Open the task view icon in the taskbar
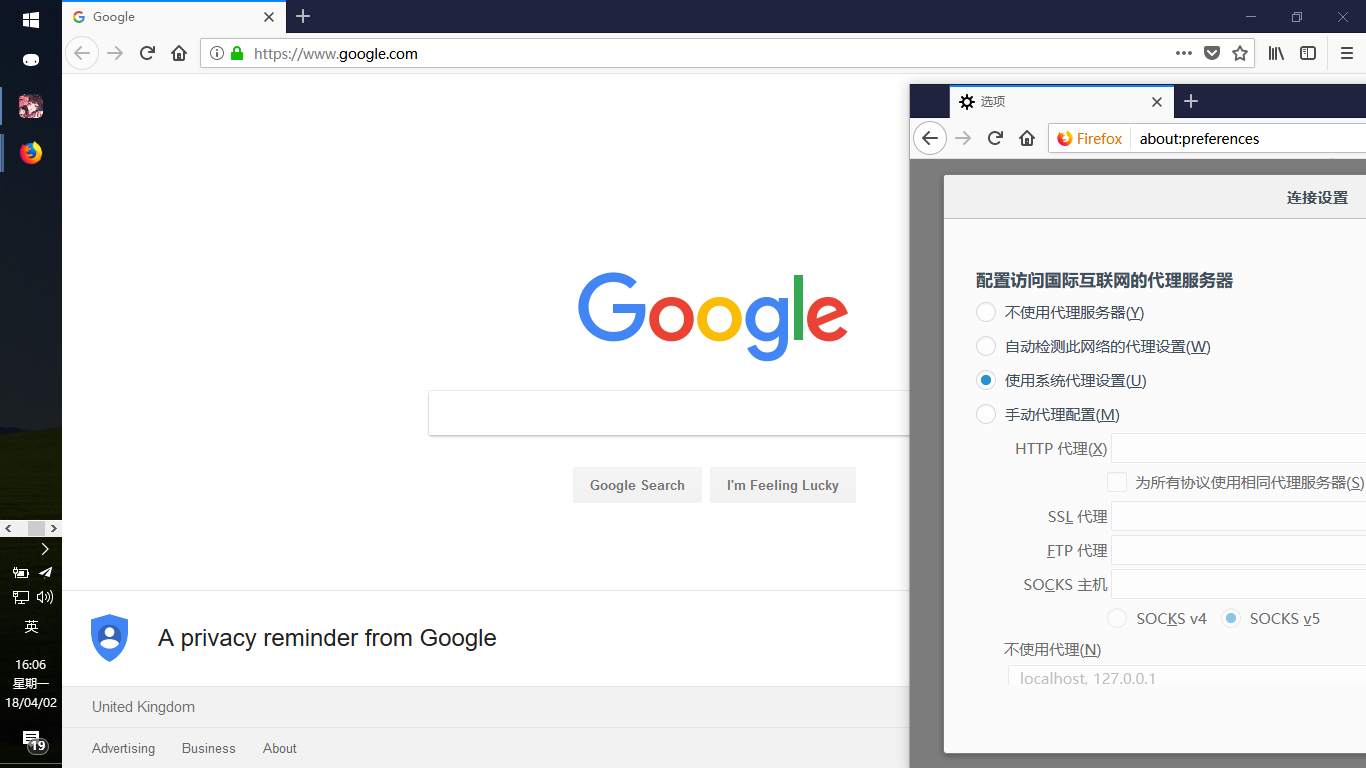This screenshot has height=768, width=1366. 31,60
